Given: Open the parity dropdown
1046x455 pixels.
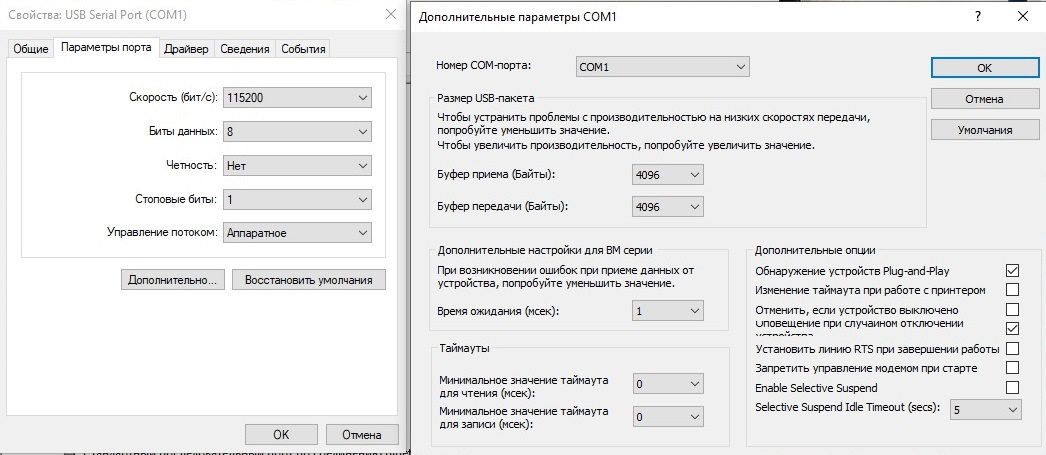Looking at the screenshot, I should (297, 166).
